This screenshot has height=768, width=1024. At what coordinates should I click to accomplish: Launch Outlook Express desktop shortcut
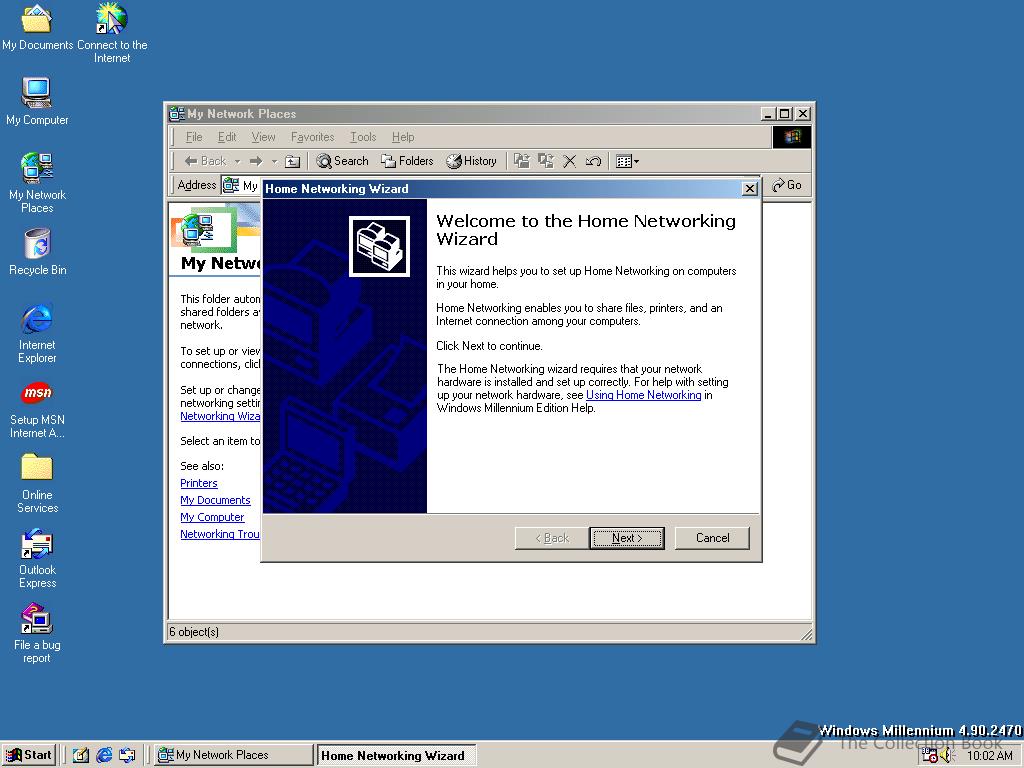[x=37, y=558]
